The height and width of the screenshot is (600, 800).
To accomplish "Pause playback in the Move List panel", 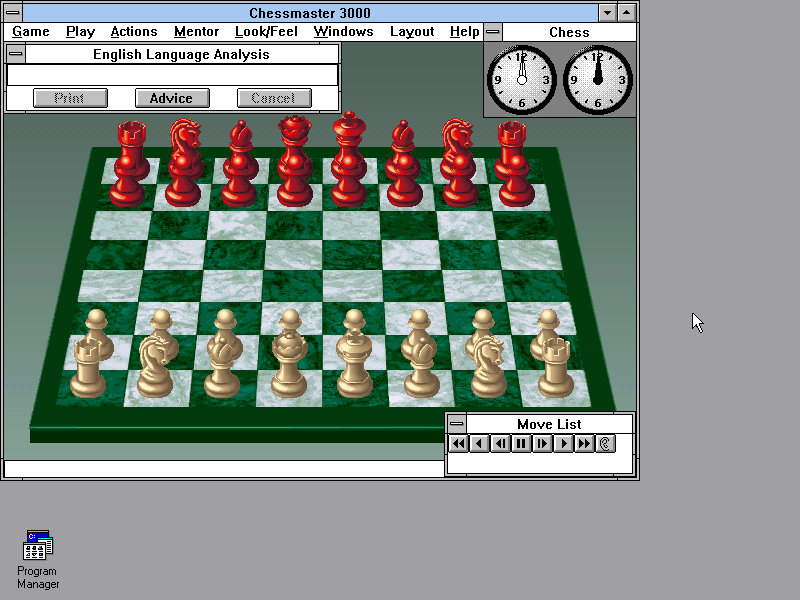I will point(521,443).
